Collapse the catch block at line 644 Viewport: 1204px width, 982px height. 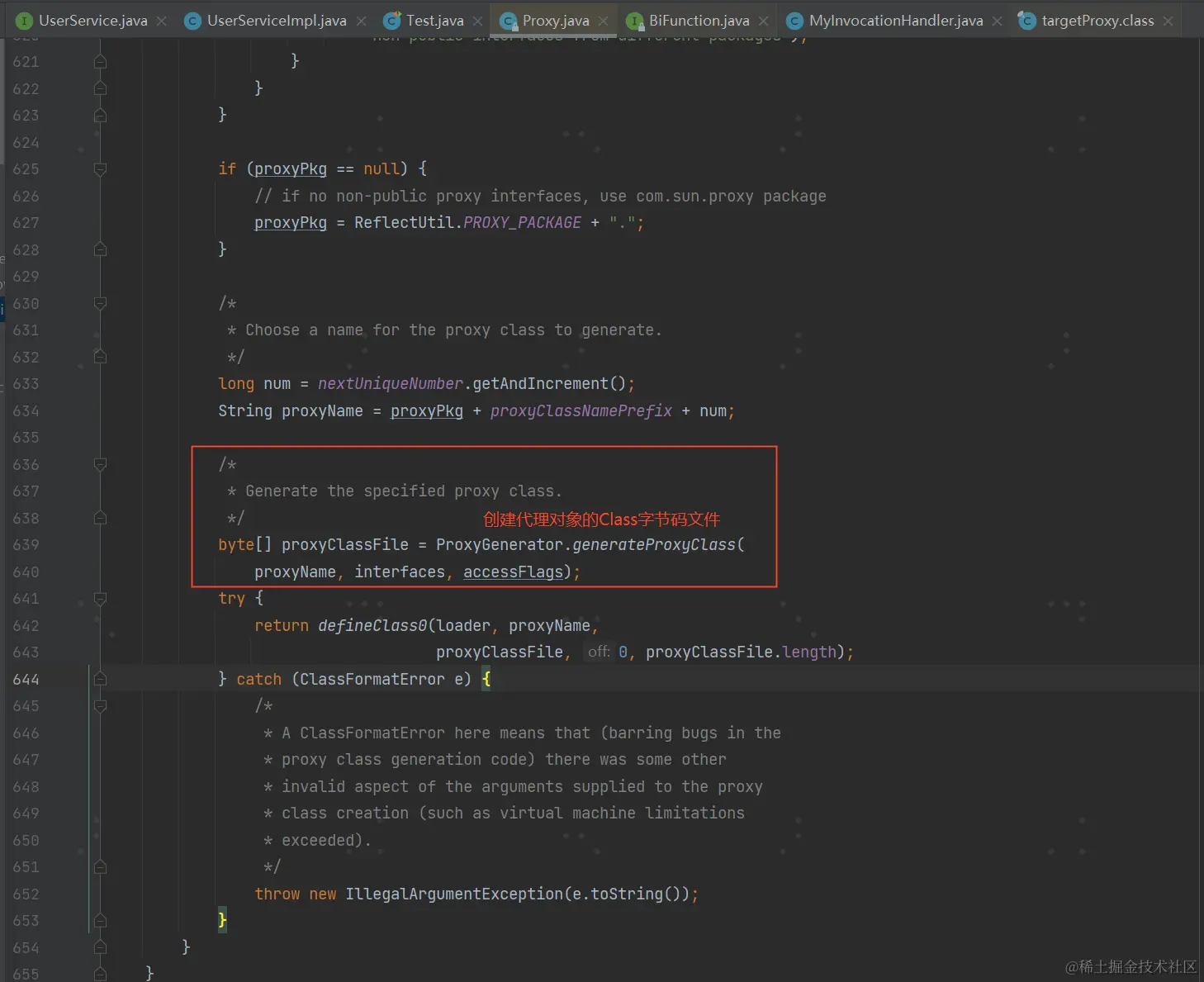(100, 680)
